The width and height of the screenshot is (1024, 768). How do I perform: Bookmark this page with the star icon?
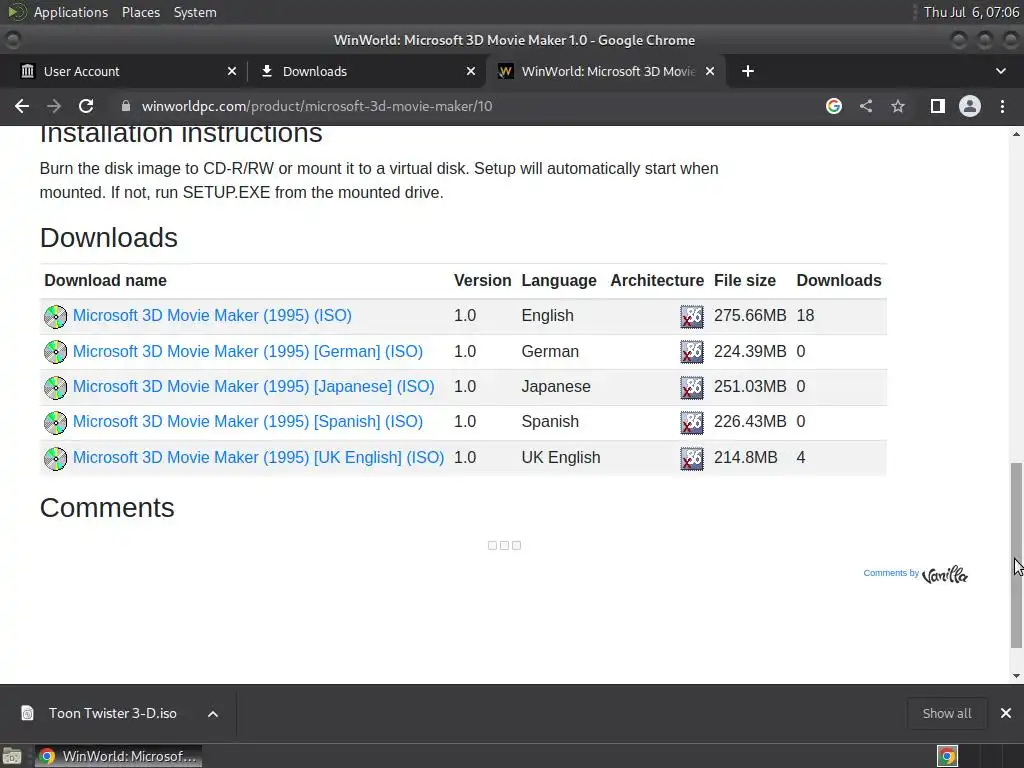(x=898, y=106)
